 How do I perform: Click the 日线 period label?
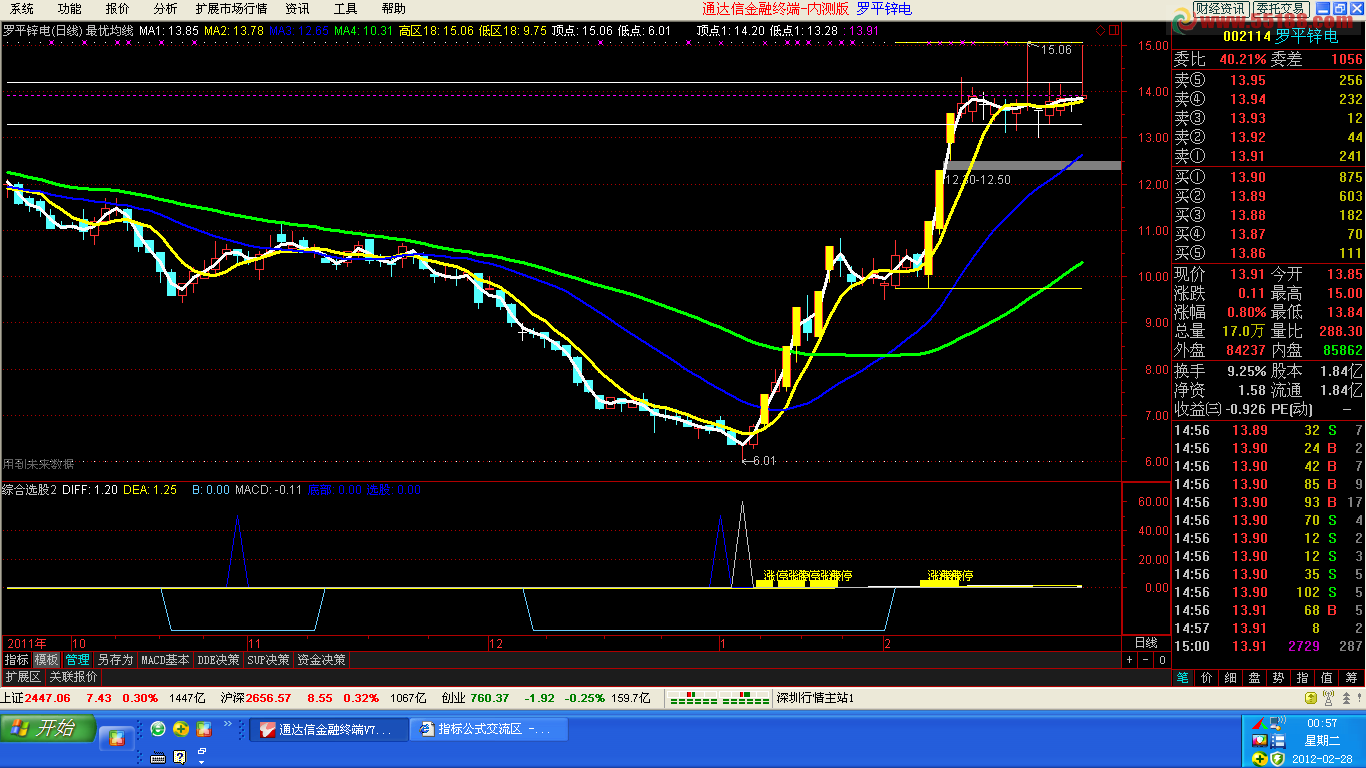pyautogui.click(x=1146, y=643)
